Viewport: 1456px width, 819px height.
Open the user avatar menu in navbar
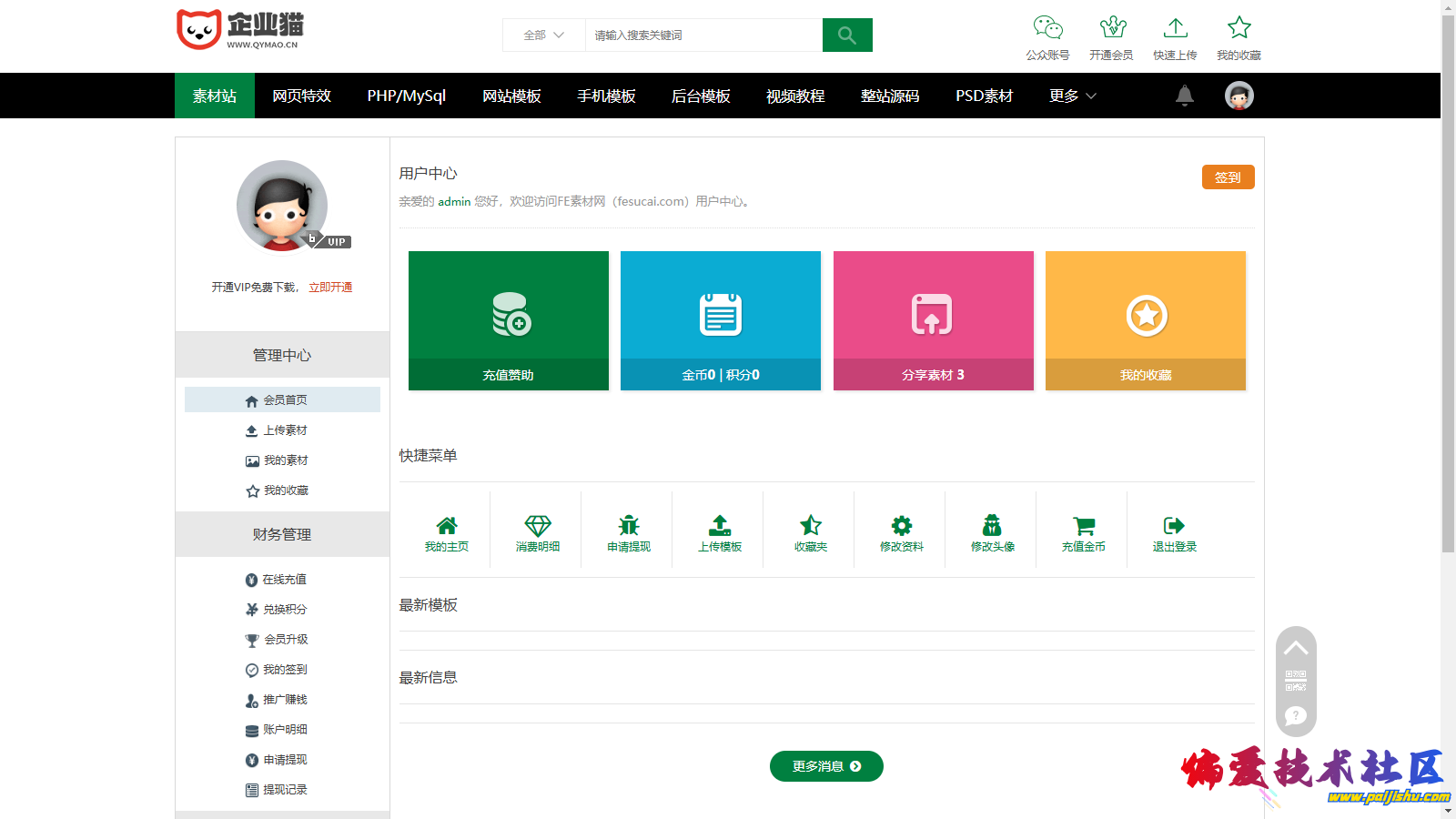1239,96
